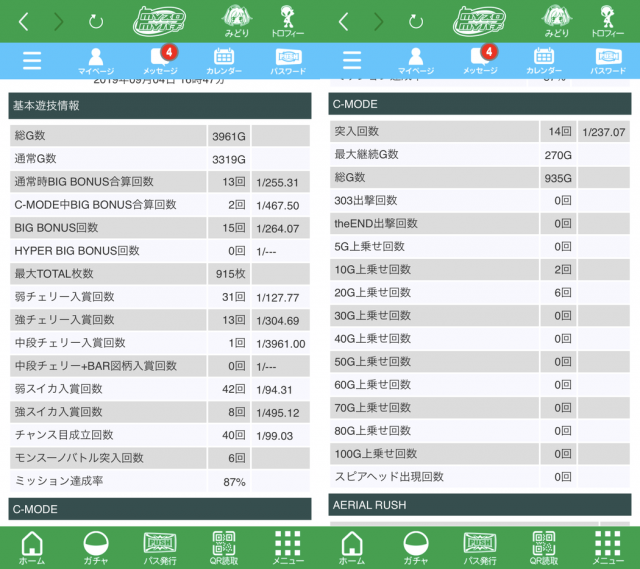Viewport: 640px width, 569px height.
Task: Open メッセージ with badge in left screen
Action: [x=160, y=61]
